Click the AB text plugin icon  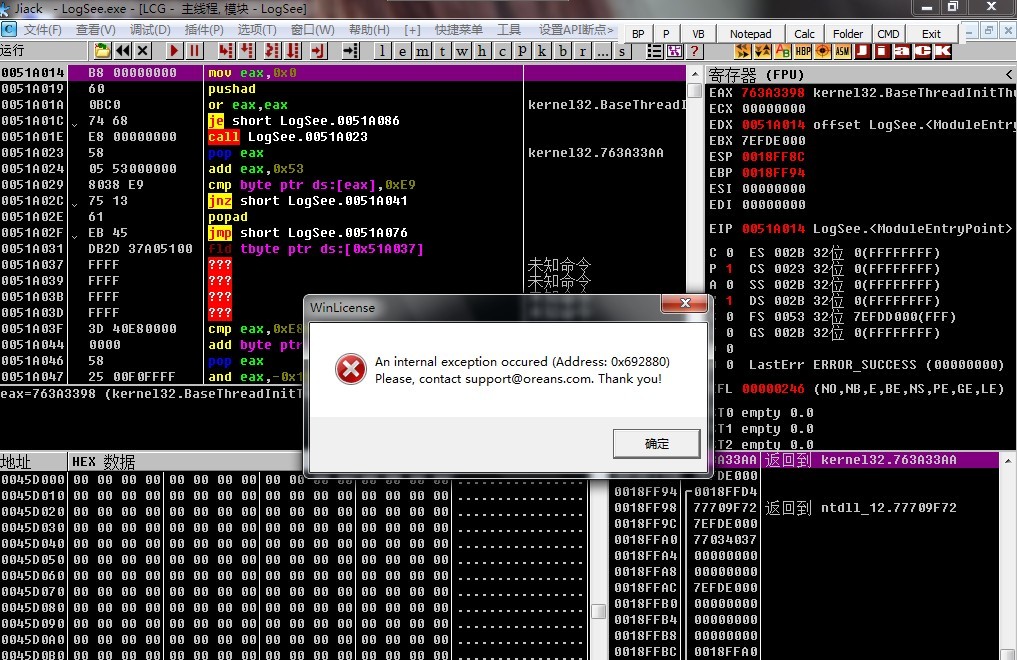click(x=783, y=51)
